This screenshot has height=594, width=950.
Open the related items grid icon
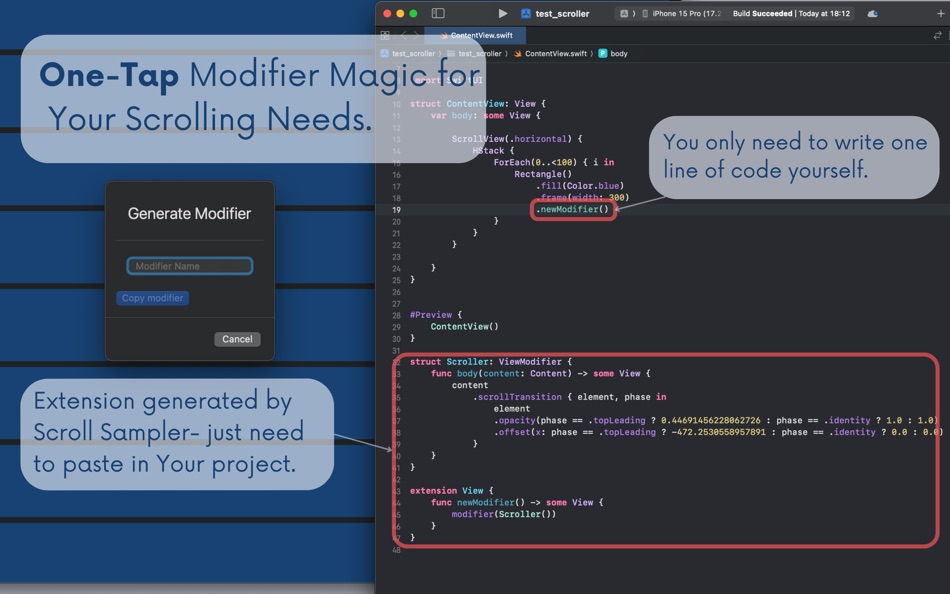tap(385, 36)
